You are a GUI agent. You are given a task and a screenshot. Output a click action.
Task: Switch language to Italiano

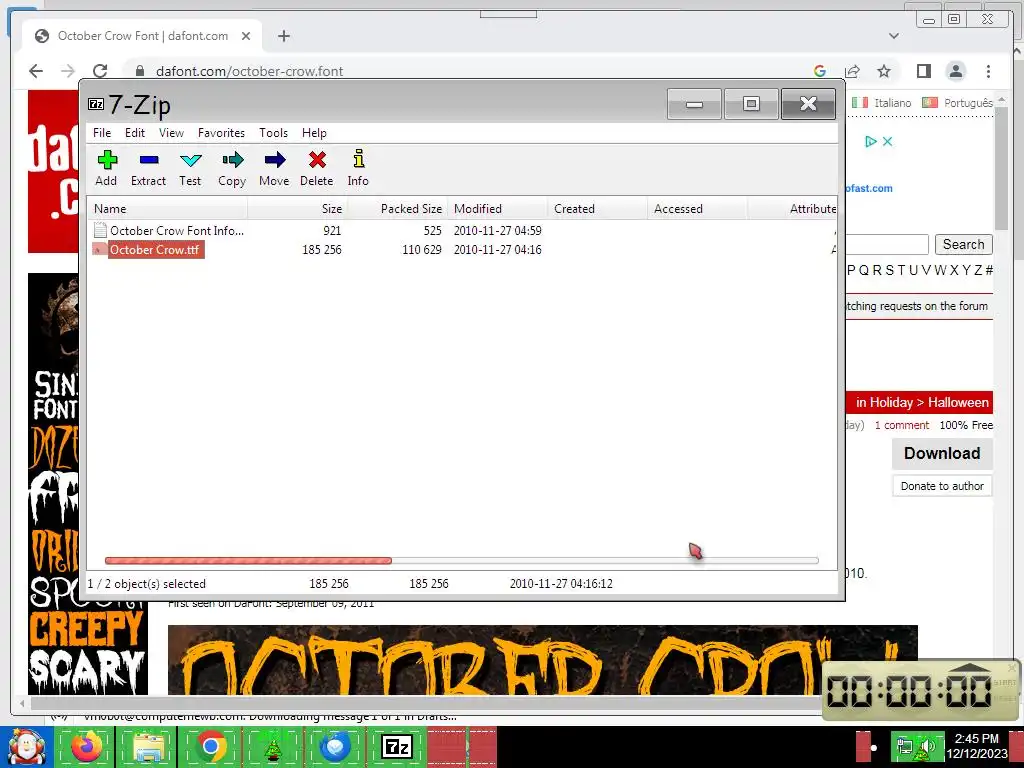coord(882,103)
